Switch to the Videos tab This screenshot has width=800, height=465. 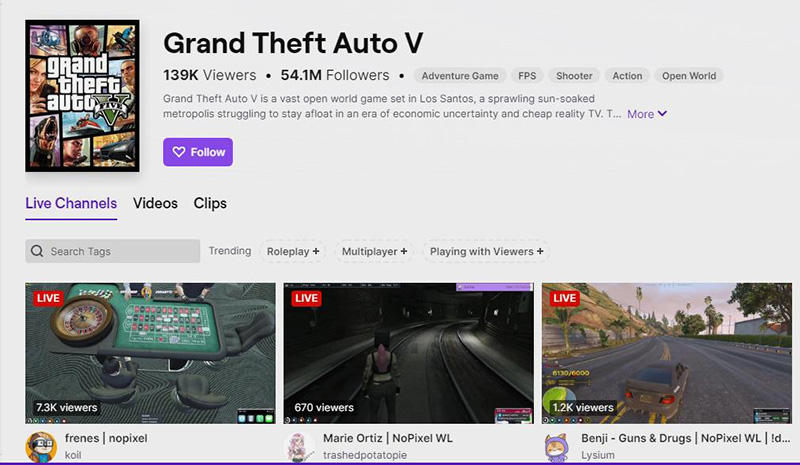155,203
